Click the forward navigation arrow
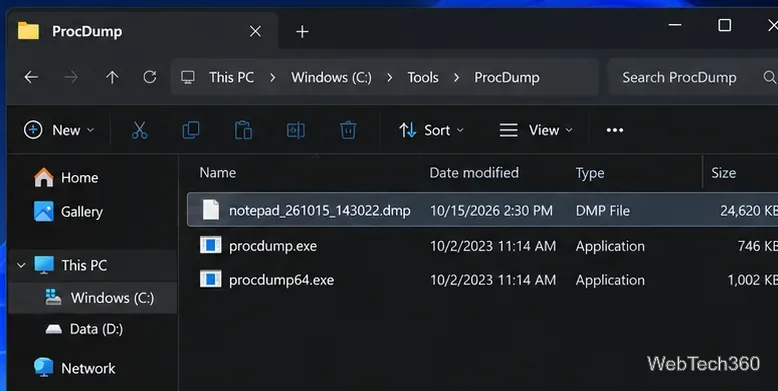 [x=71, y=77]
